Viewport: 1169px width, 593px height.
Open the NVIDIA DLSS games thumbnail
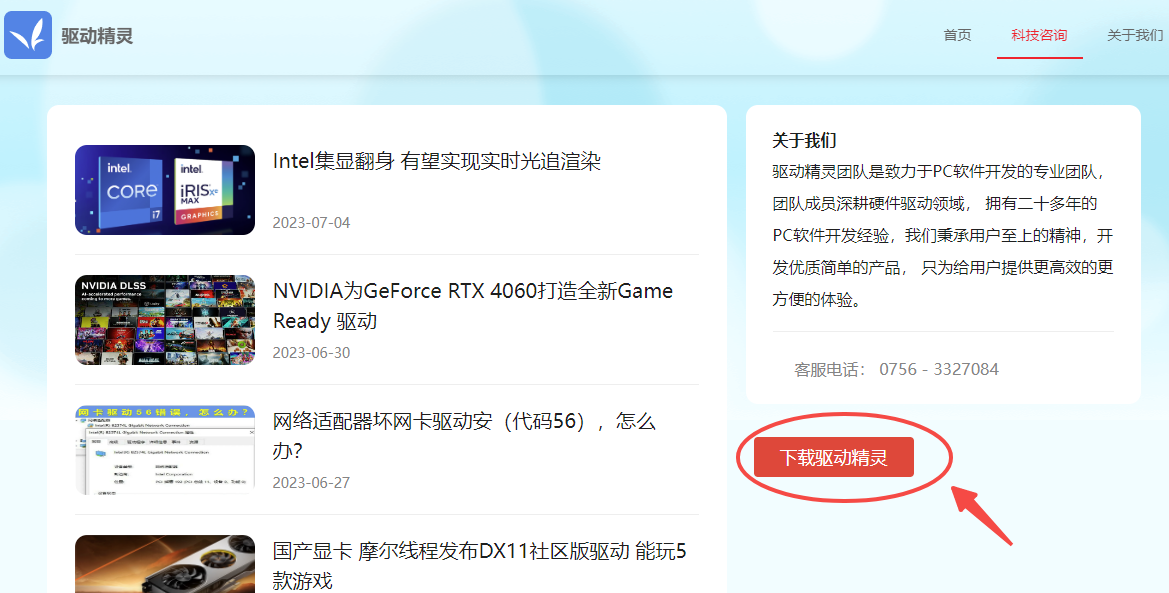click(165, 320)
